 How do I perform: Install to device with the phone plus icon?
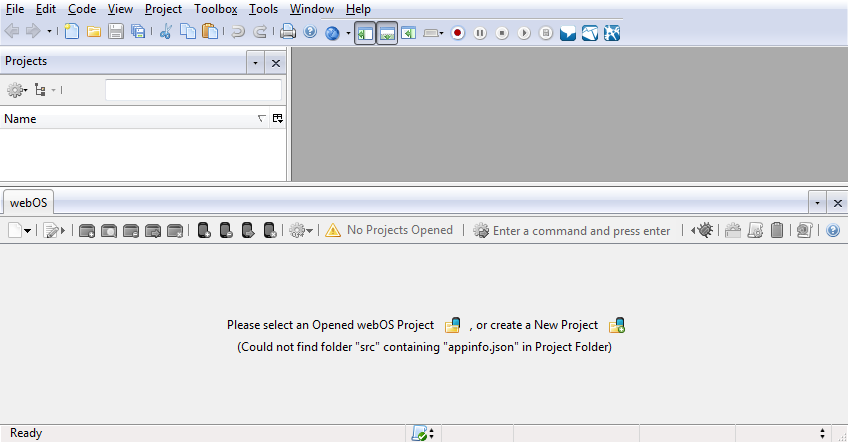(x=204, y=230)
